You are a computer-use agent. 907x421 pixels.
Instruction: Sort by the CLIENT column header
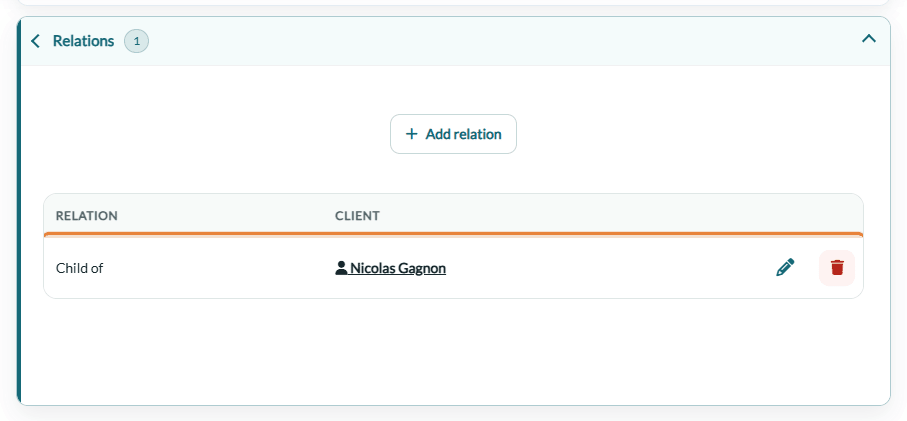(357, 216)
